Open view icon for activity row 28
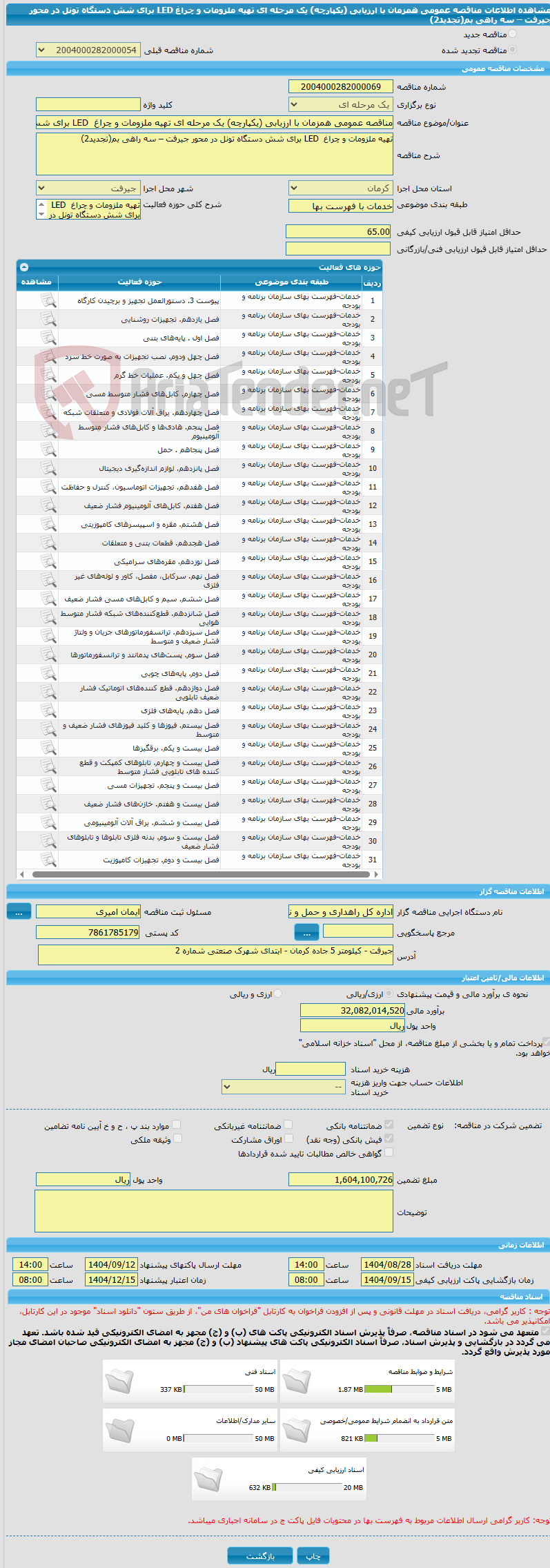This screenshot has height=1568, width=550. pos(48,804)
